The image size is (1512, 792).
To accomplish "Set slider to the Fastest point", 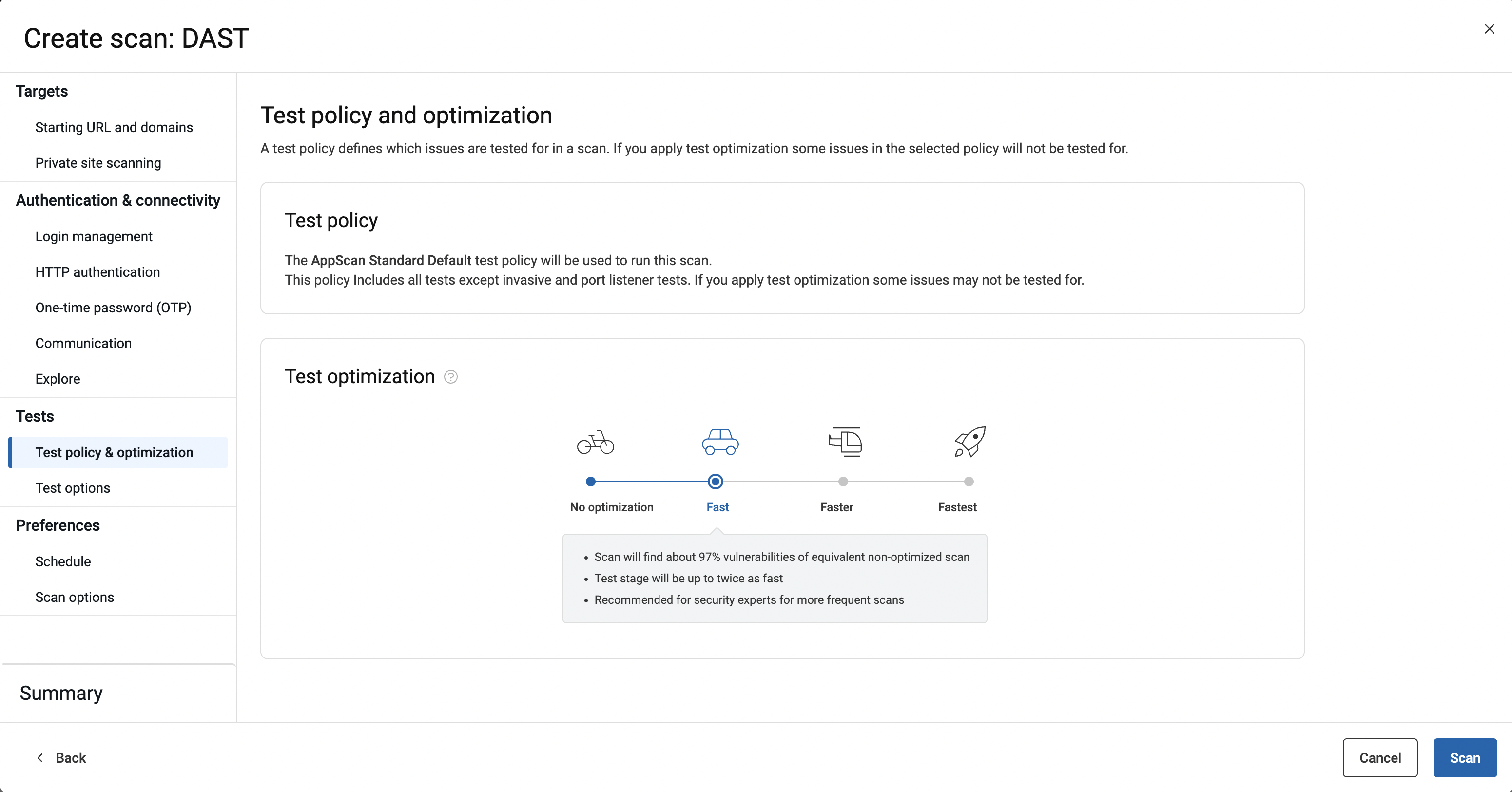I will click(969, 482).
